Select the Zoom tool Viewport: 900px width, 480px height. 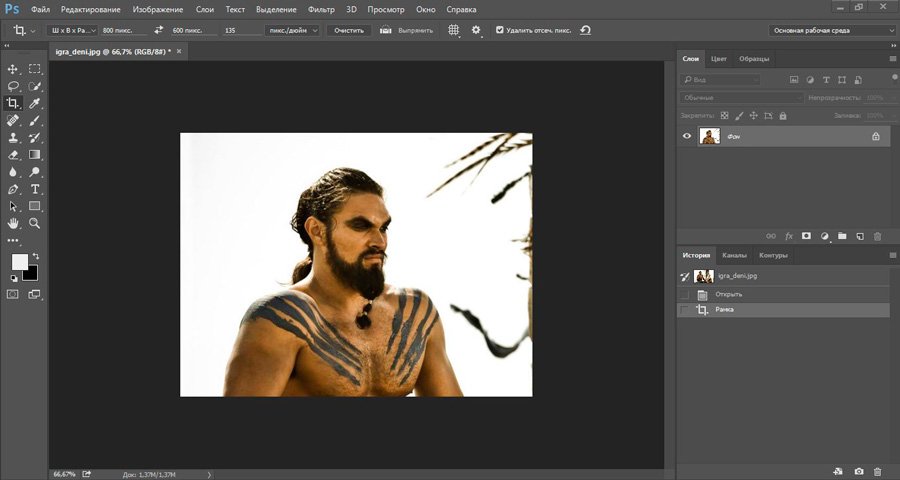(34, 223)
